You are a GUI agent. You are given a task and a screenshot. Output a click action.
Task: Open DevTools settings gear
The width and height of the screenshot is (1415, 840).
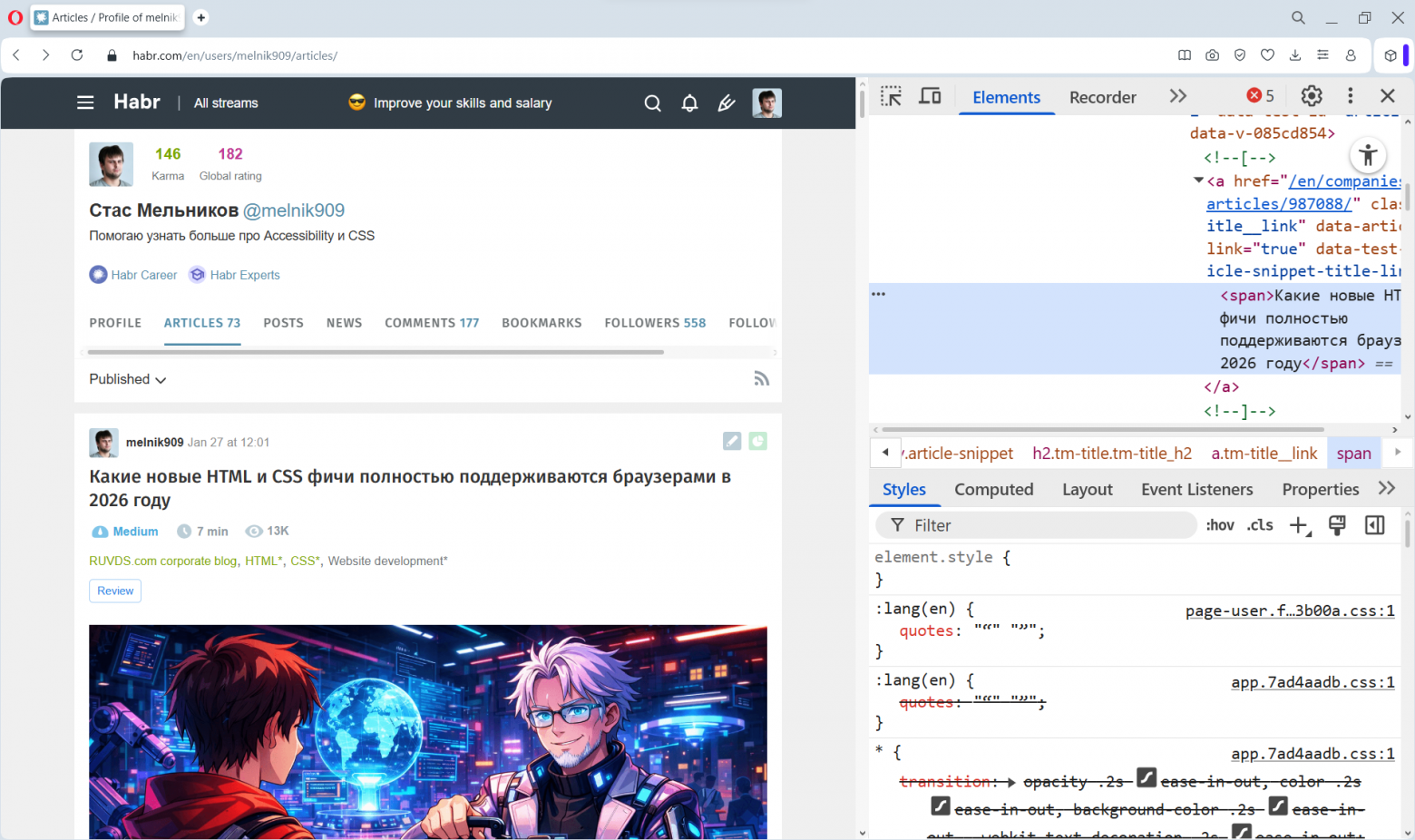(x=1312, y=96)
